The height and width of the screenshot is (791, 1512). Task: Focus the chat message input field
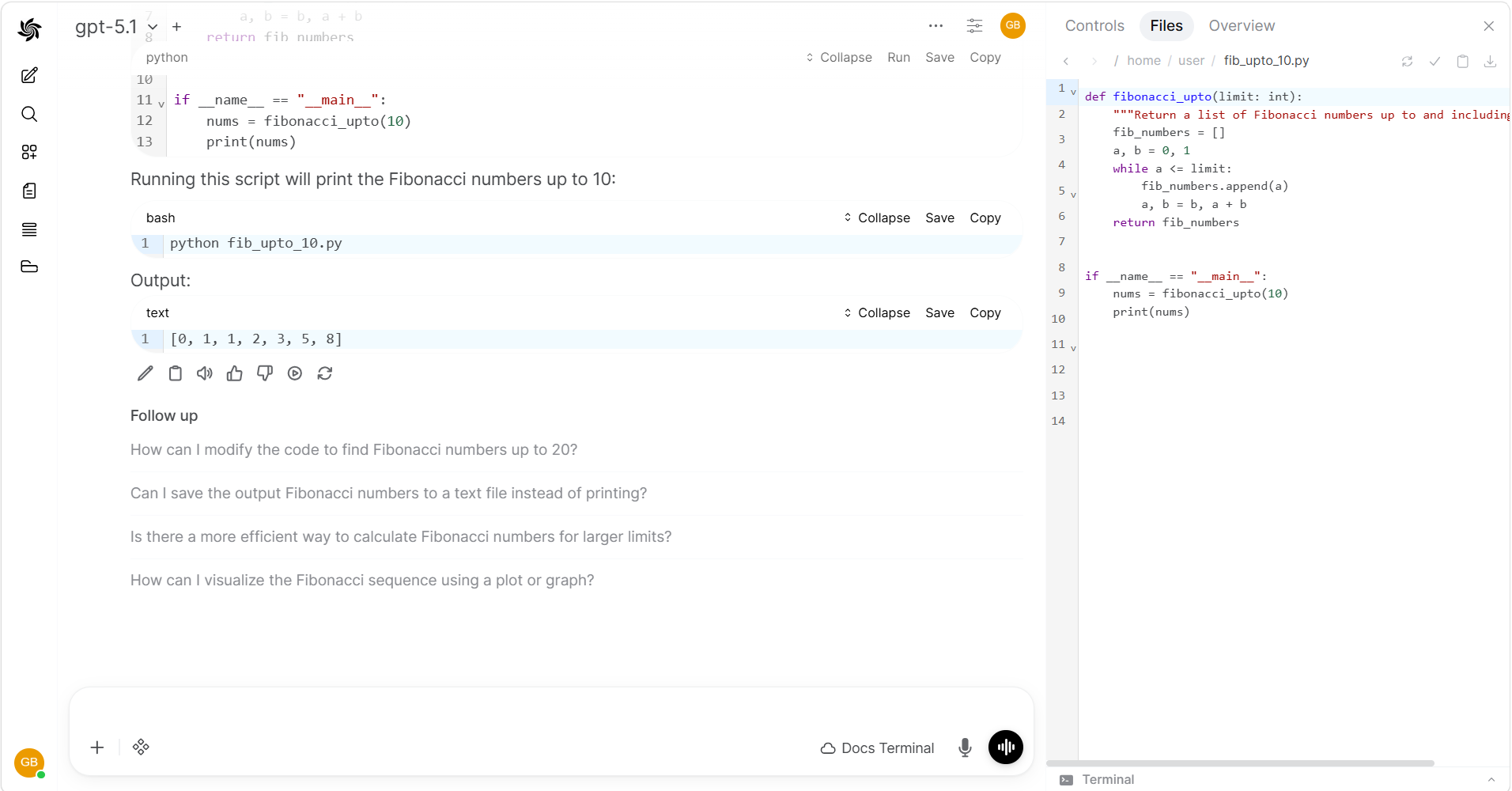click(551, 711)
